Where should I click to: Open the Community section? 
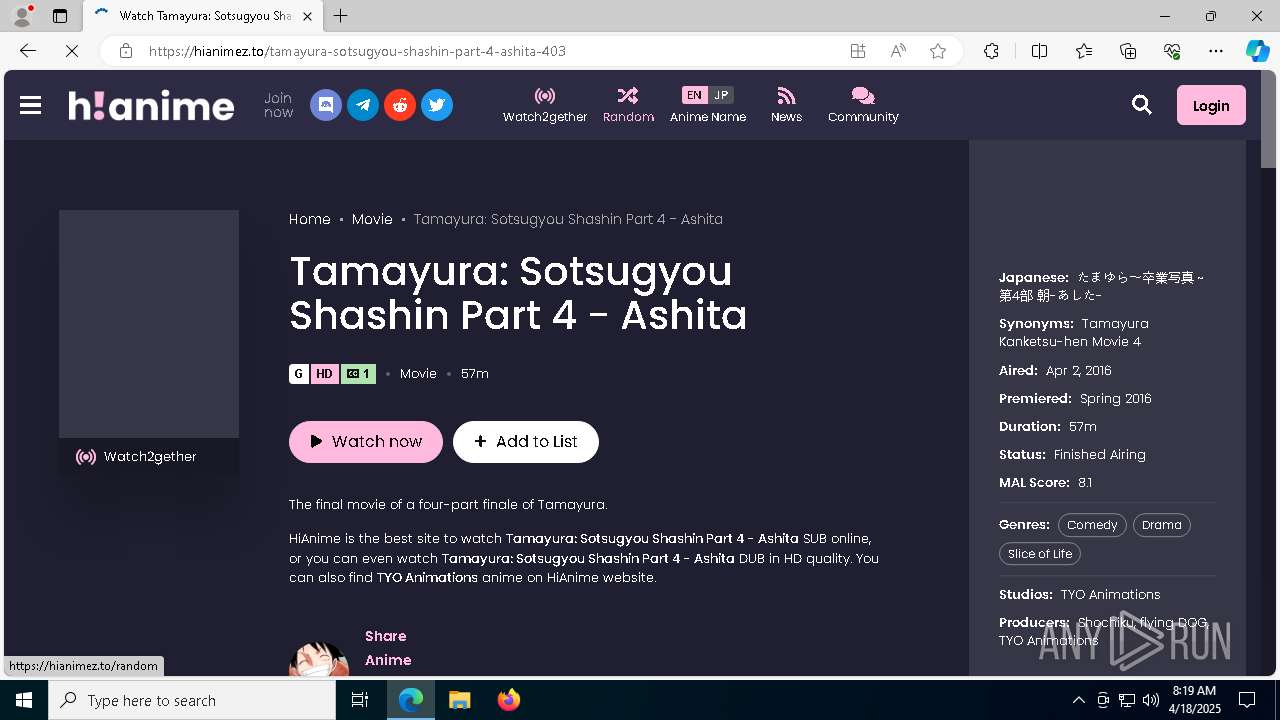point(863,105)
